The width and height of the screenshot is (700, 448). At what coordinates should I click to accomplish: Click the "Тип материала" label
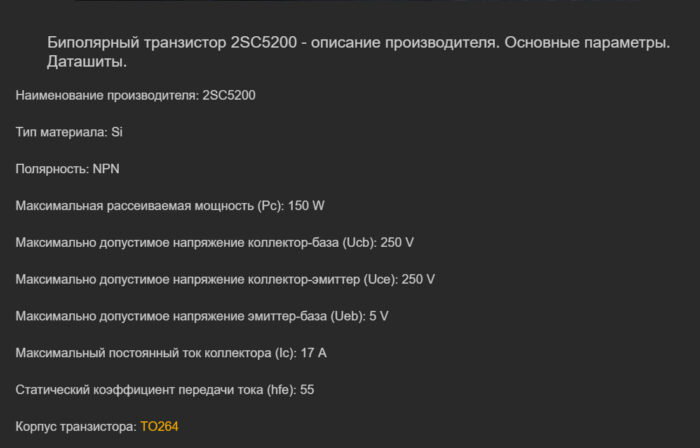[60, 132]
